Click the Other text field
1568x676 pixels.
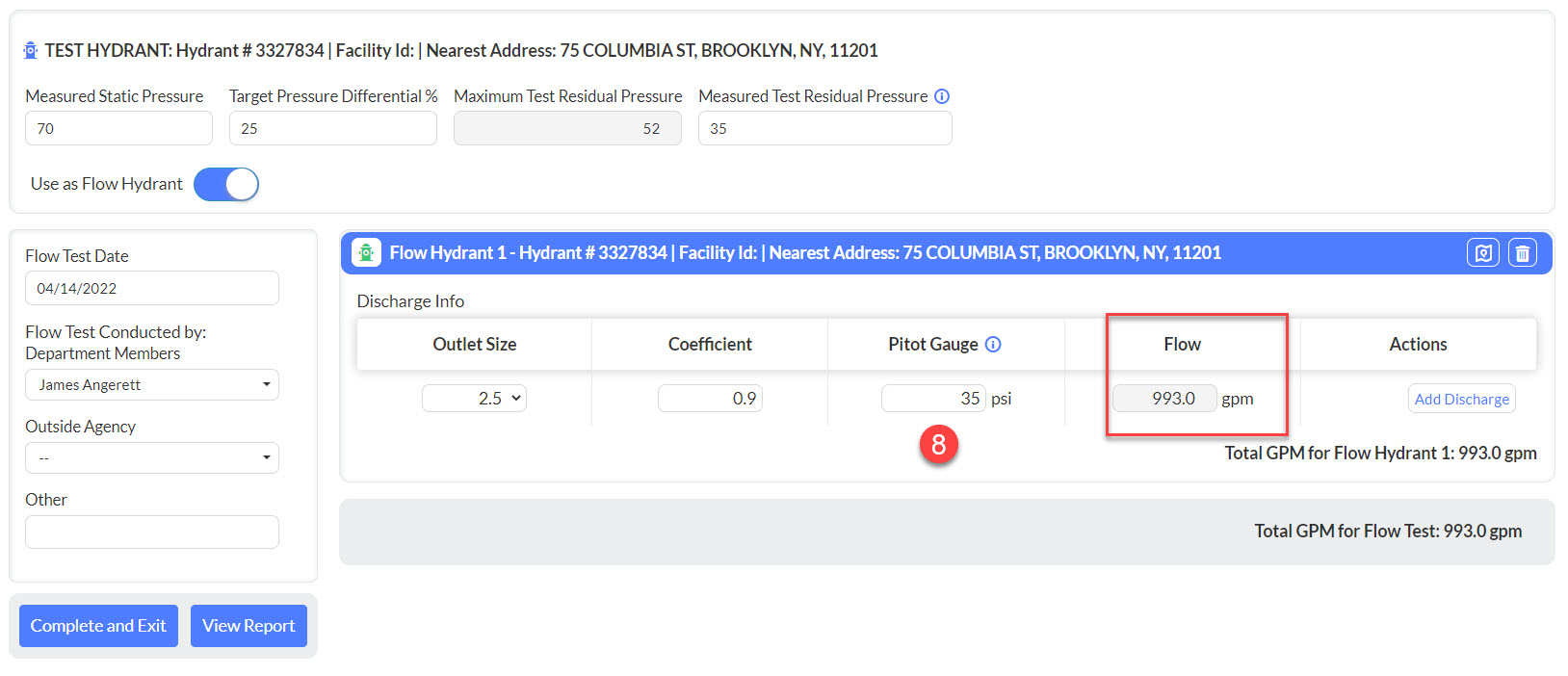click(x=152, y=532)
